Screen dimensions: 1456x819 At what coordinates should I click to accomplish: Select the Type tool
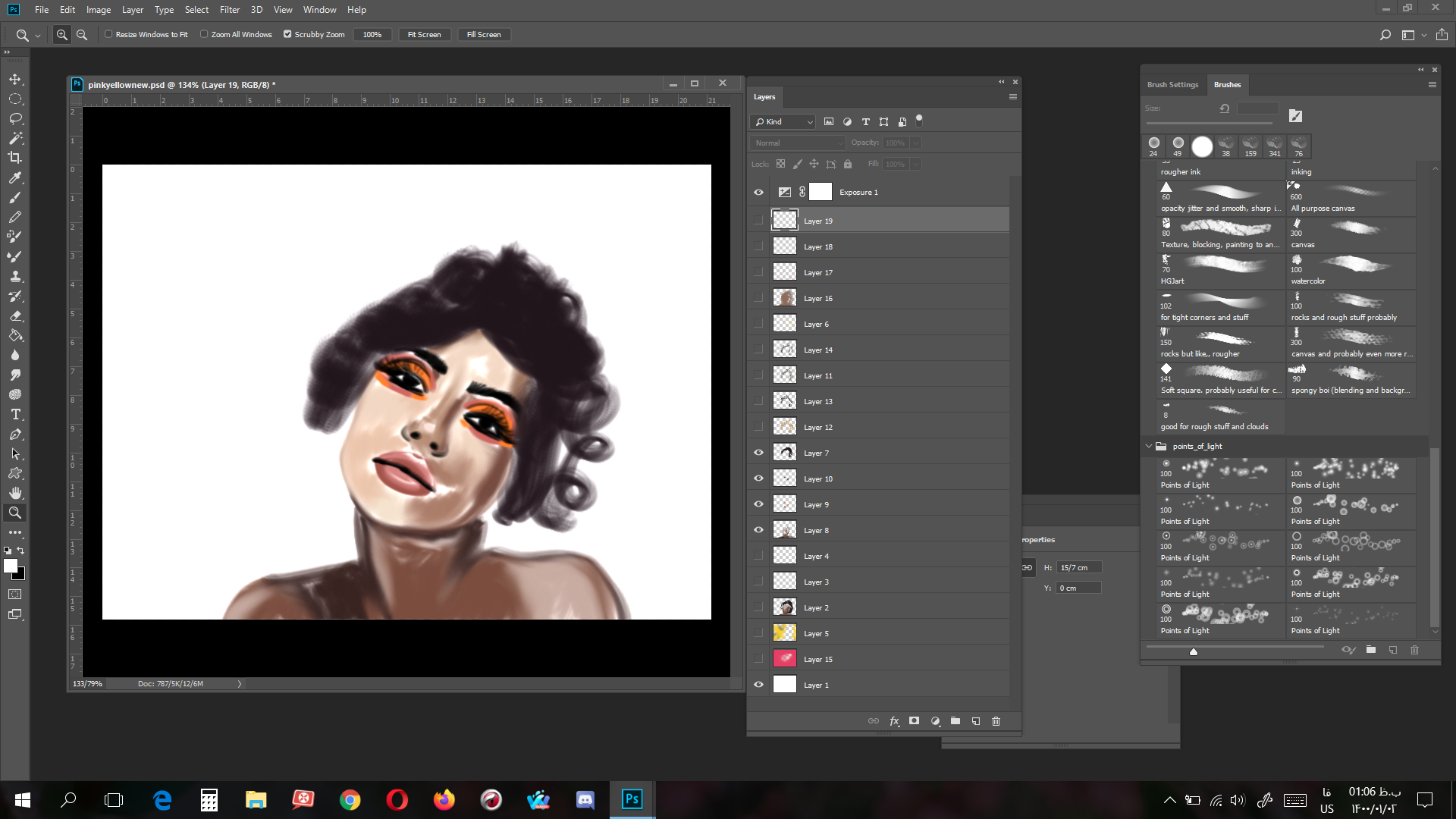coord(15,414)
